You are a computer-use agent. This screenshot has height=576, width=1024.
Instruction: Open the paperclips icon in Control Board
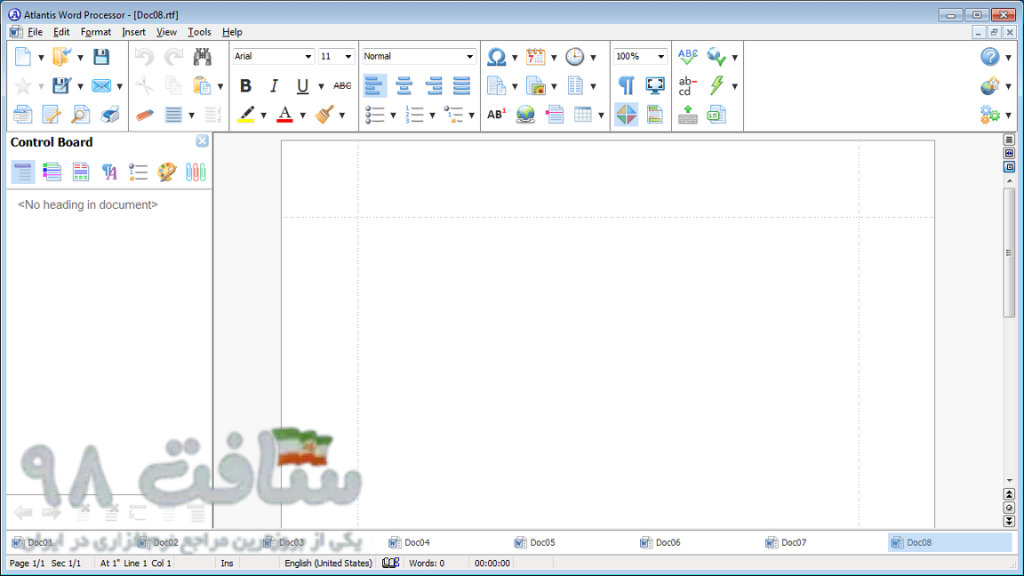coord(195,172)
